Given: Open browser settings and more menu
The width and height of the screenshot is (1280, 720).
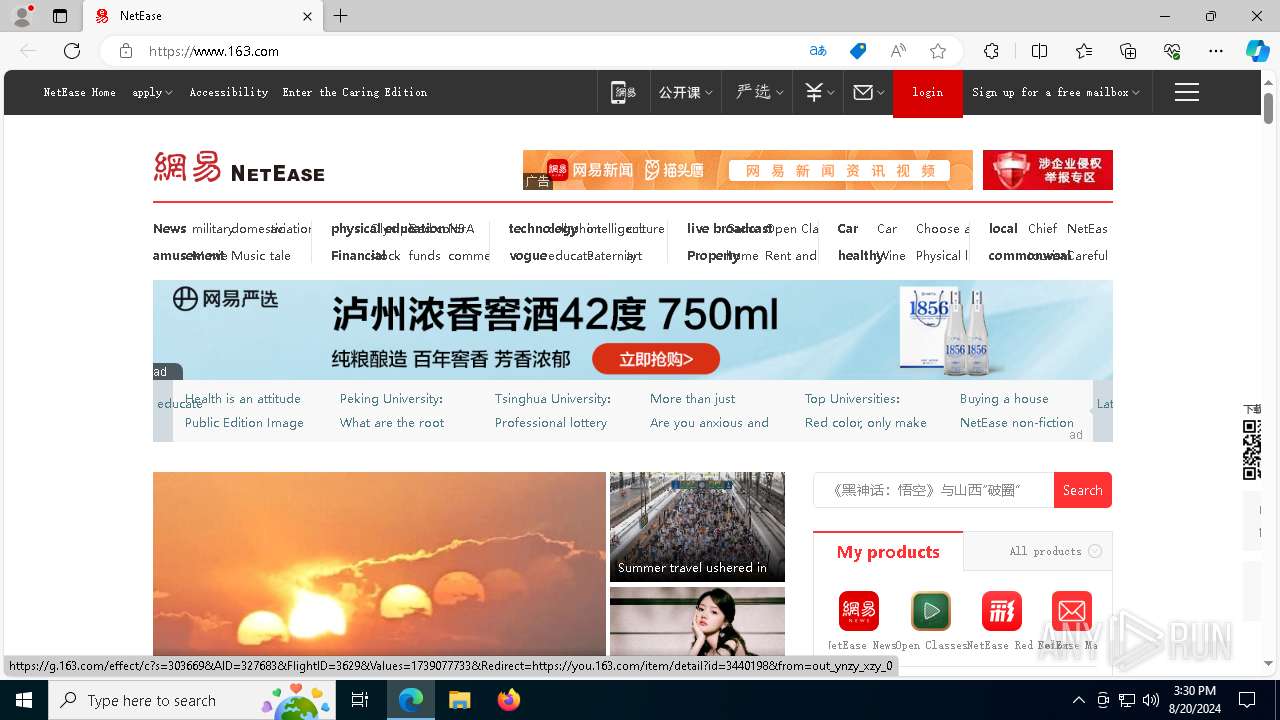Looking at the screenshot, I should pyautogui.click(x=1216, y=51).
